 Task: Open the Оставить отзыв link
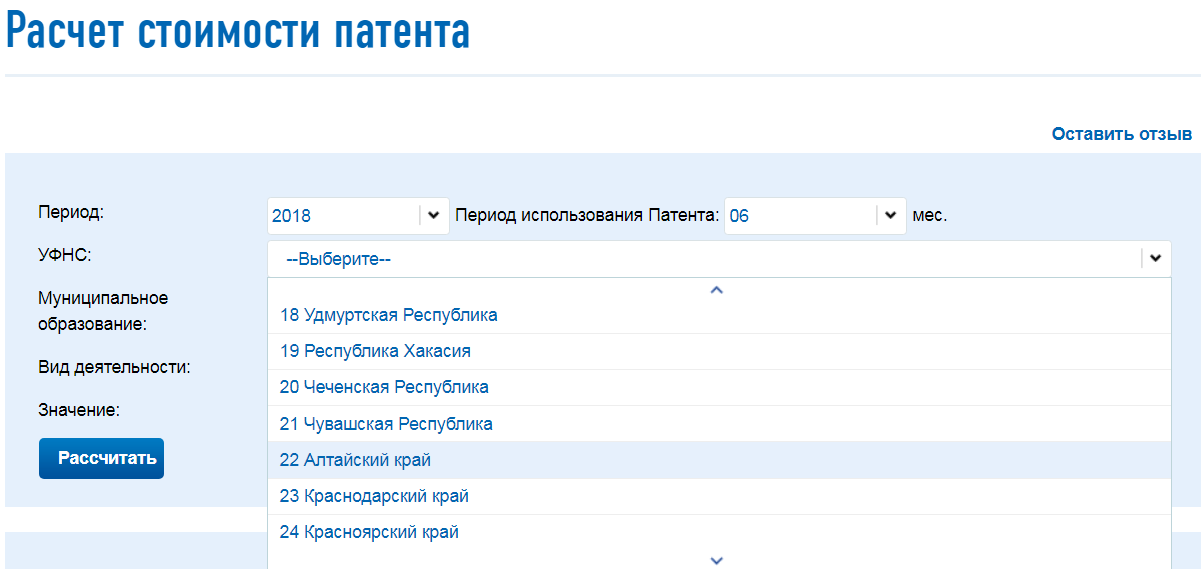pos(1121,134)
